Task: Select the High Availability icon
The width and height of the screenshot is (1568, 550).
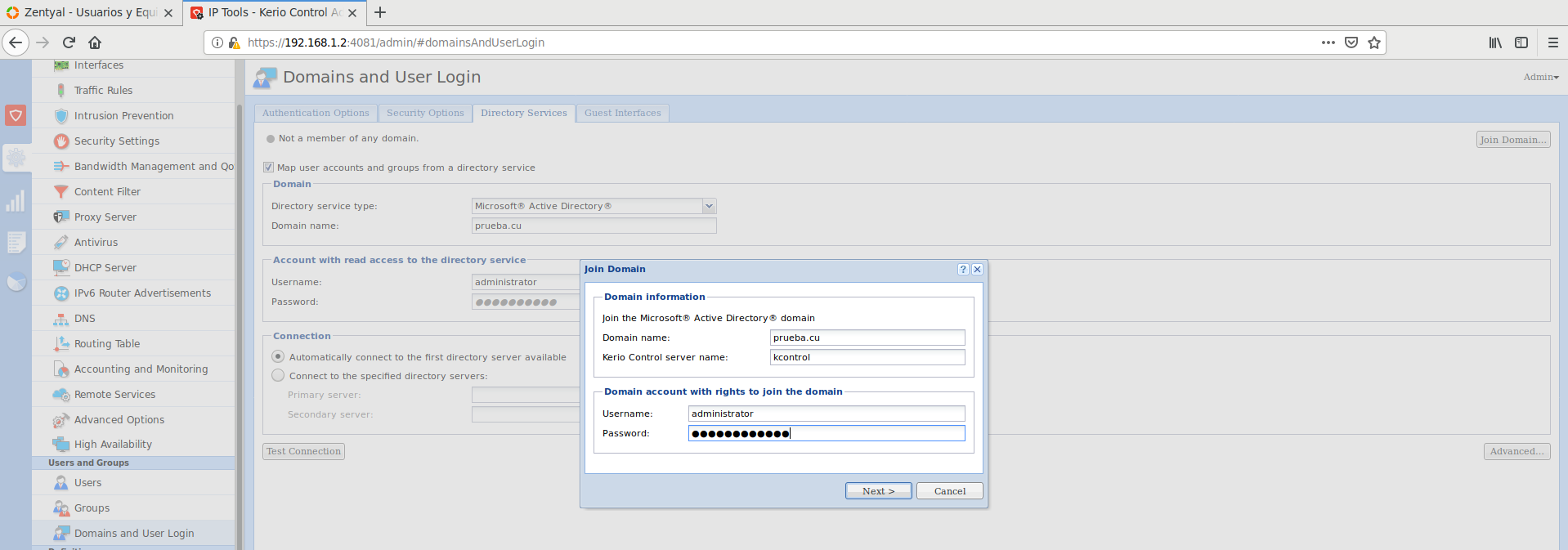Action: [61, 444]
